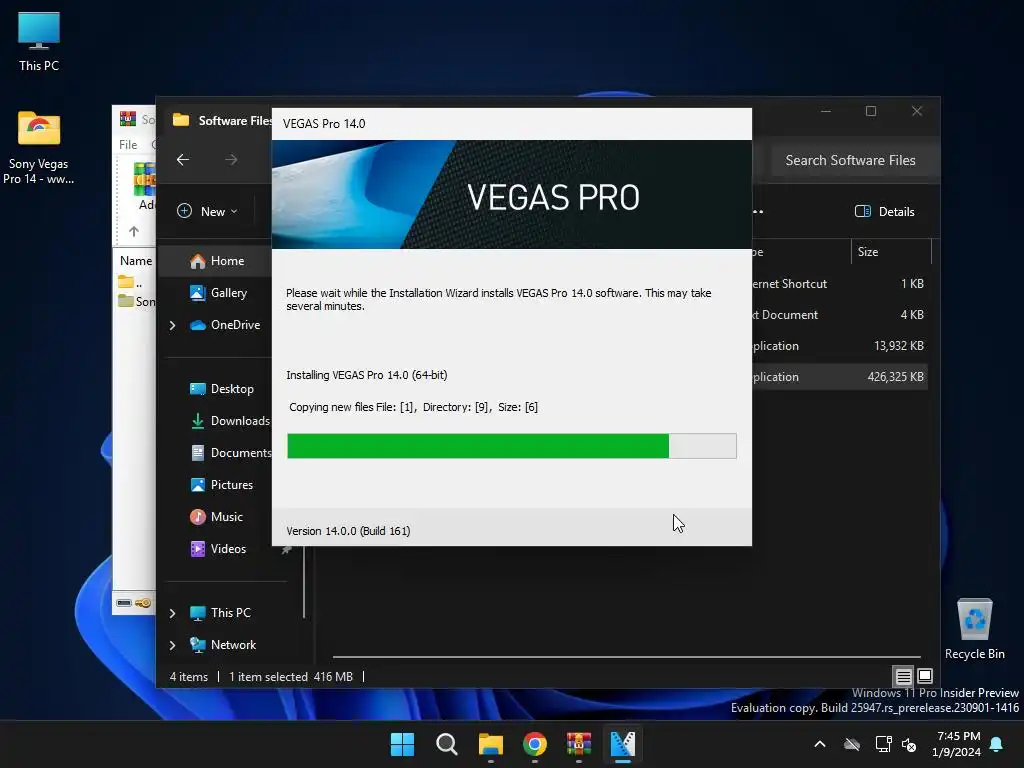
Task: Open the notifications bell icon
Action: [997, 744]
